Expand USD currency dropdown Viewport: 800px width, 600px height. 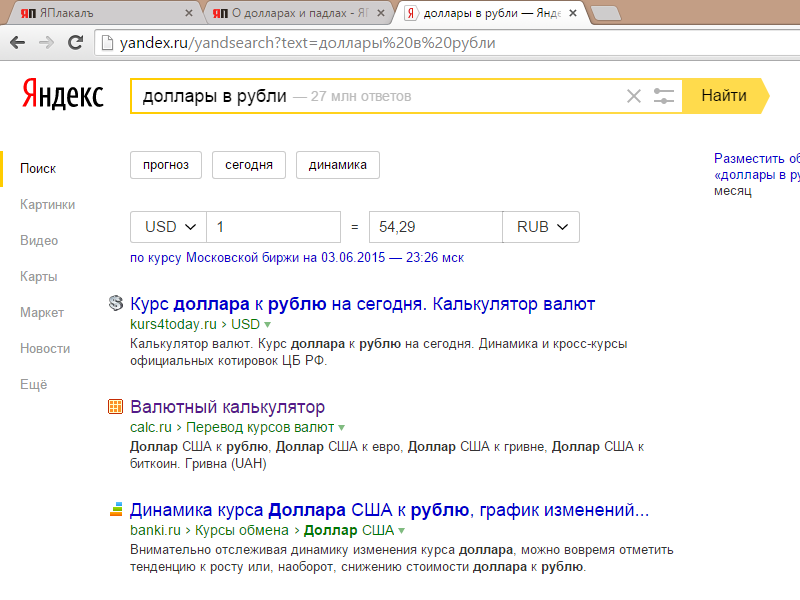[x=168, y=227]
